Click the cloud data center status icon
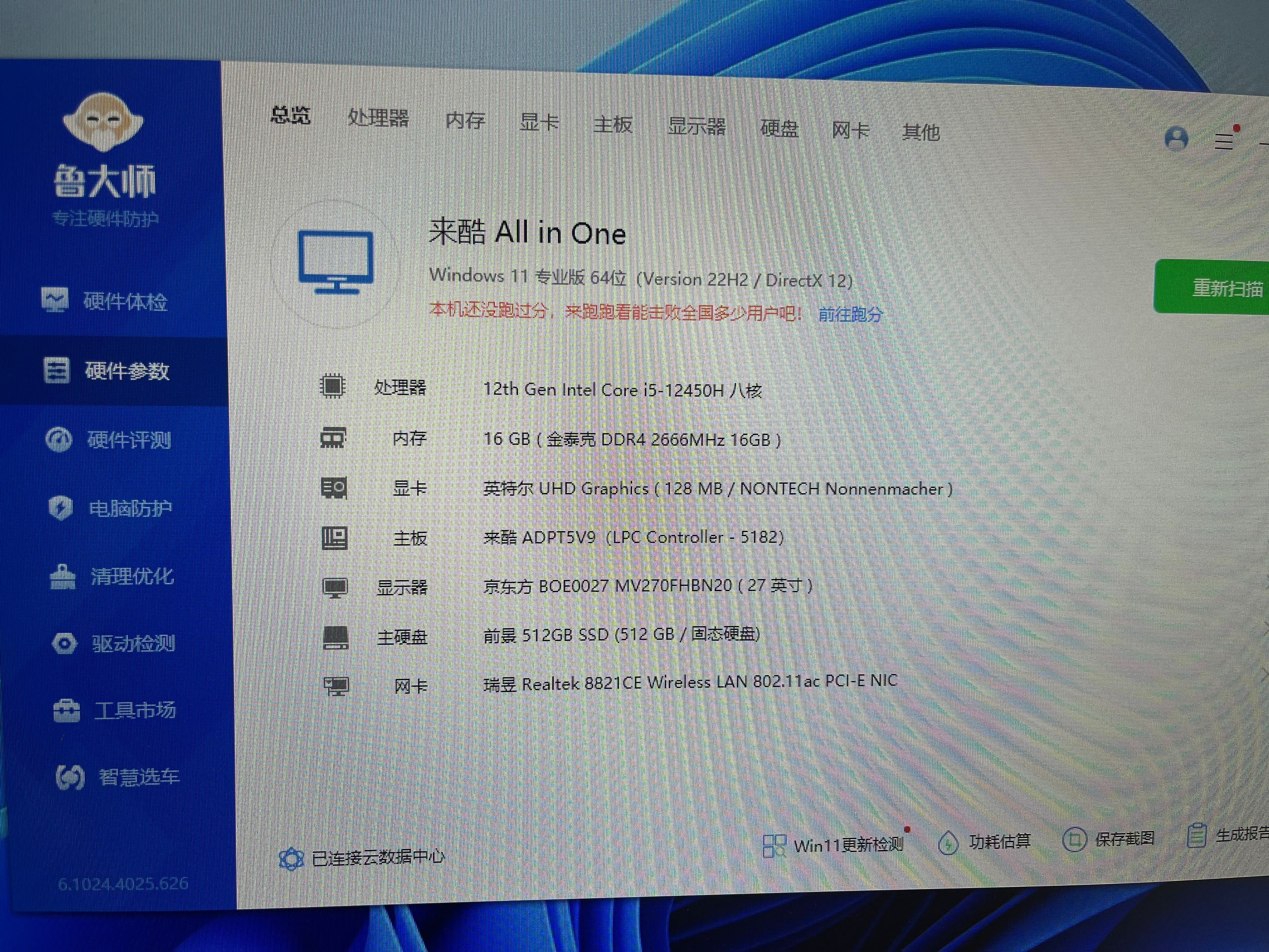This screenshot has height=952, width=1269. click(291, 858)
